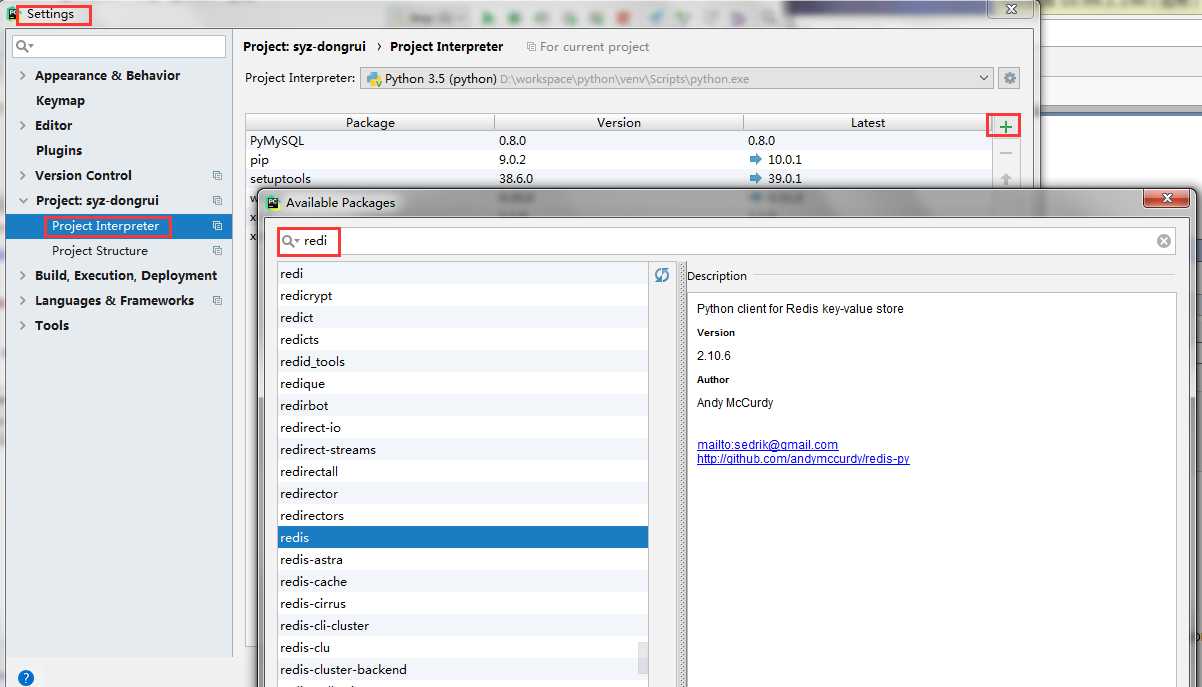This screenshot has height=687, width=1202.
Task: Click the green plus install package button
Action: click(x=1005, y=126)
